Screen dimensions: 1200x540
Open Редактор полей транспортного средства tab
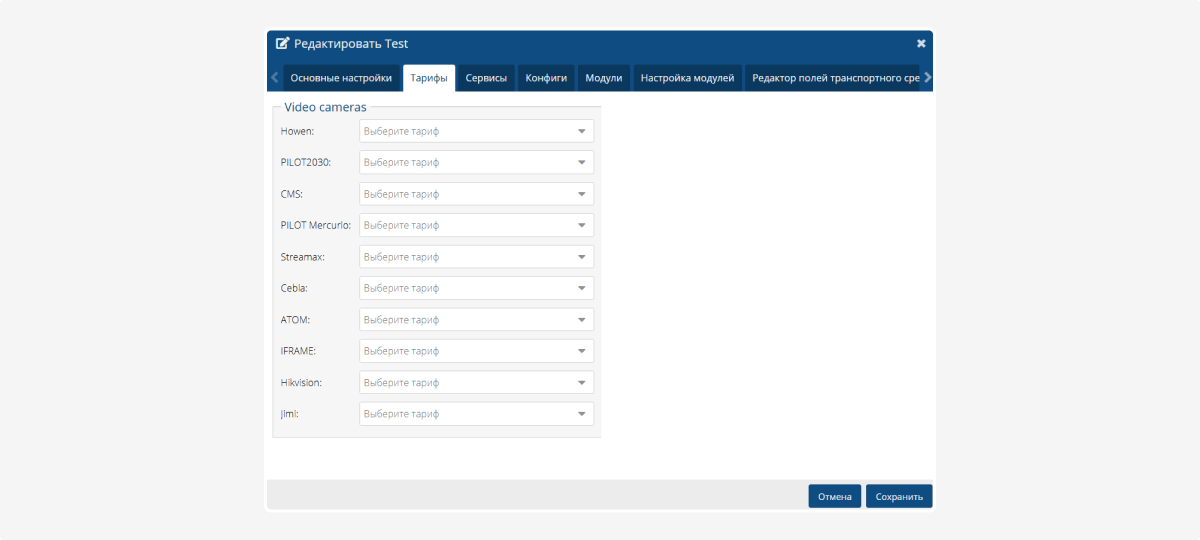(834, 78)
